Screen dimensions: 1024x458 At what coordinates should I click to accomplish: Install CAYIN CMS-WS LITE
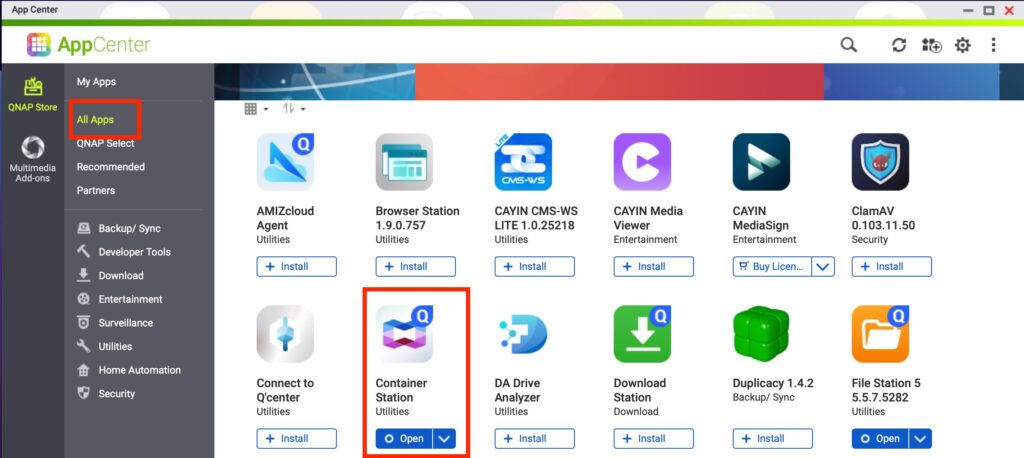pos(535,267)
